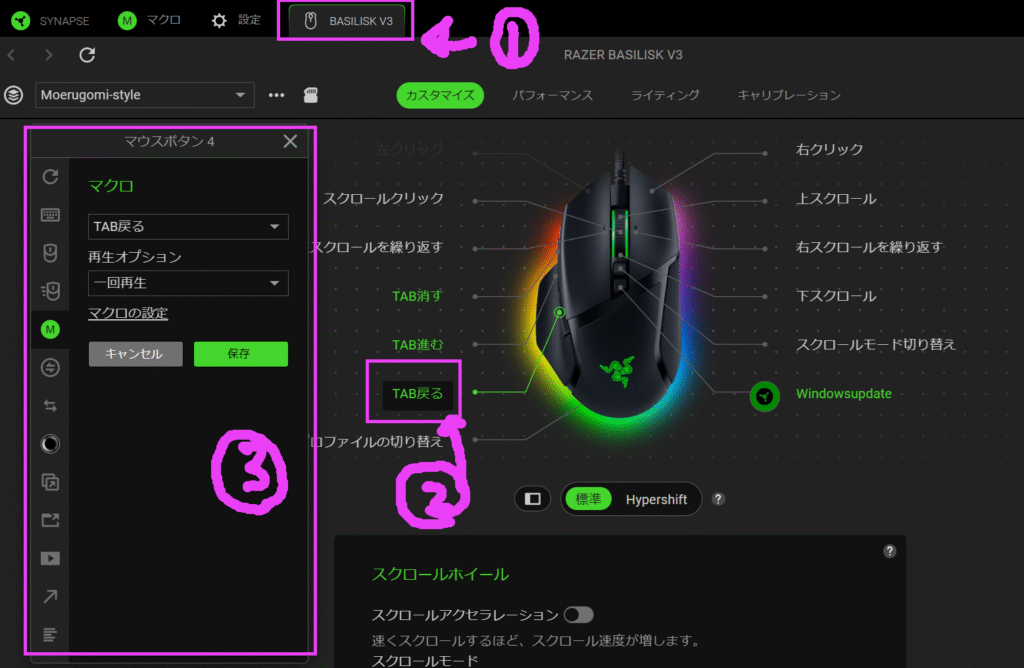Click the スクロールホイール heading
1024x668 pixels.
click(440, 574)
